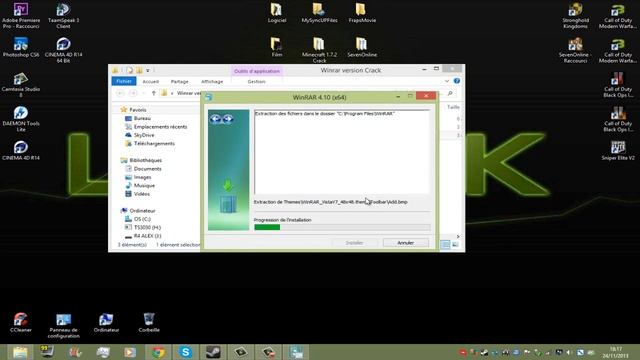The height and width of the screenshot is (360, 640).
Task: Click the Taille column header
Action: pos(453,107)
